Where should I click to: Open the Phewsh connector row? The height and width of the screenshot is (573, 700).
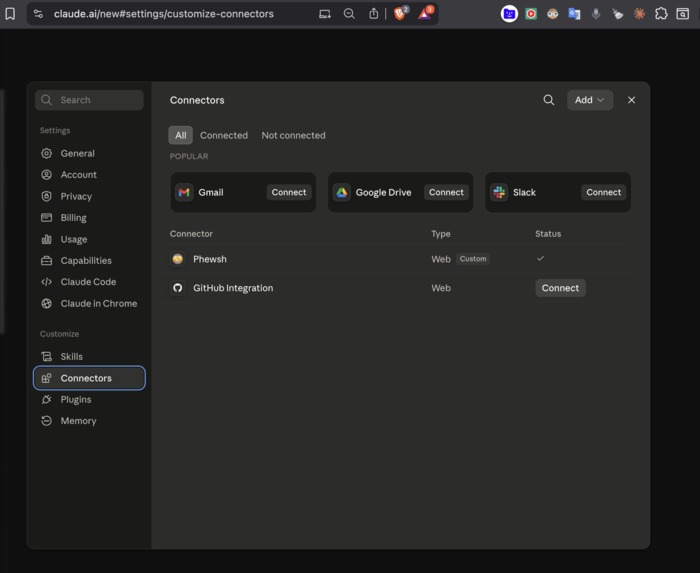[x=400, y=259]
